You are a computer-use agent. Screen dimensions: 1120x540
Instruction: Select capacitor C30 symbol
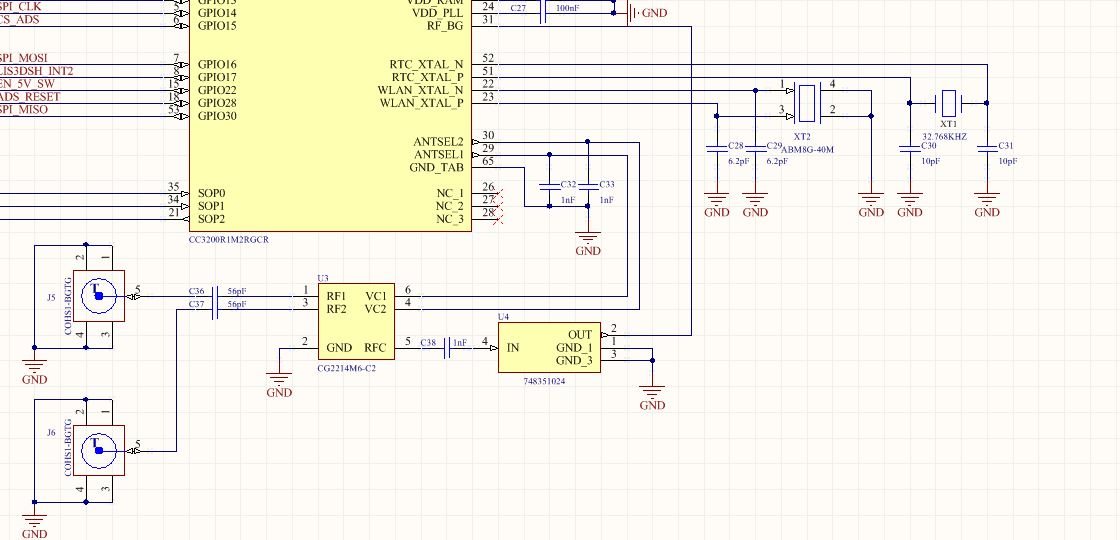pos(909,149)
